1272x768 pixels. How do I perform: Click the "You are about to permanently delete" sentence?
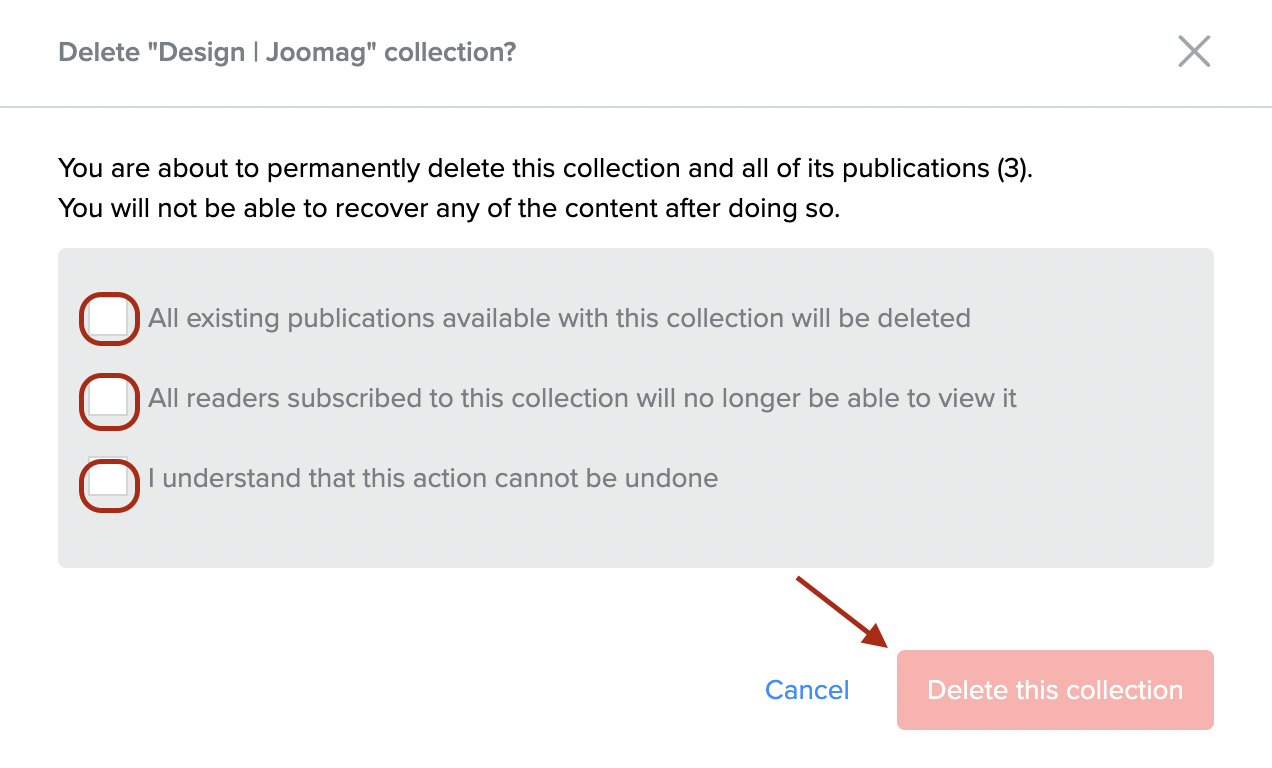tap(545, 168)
